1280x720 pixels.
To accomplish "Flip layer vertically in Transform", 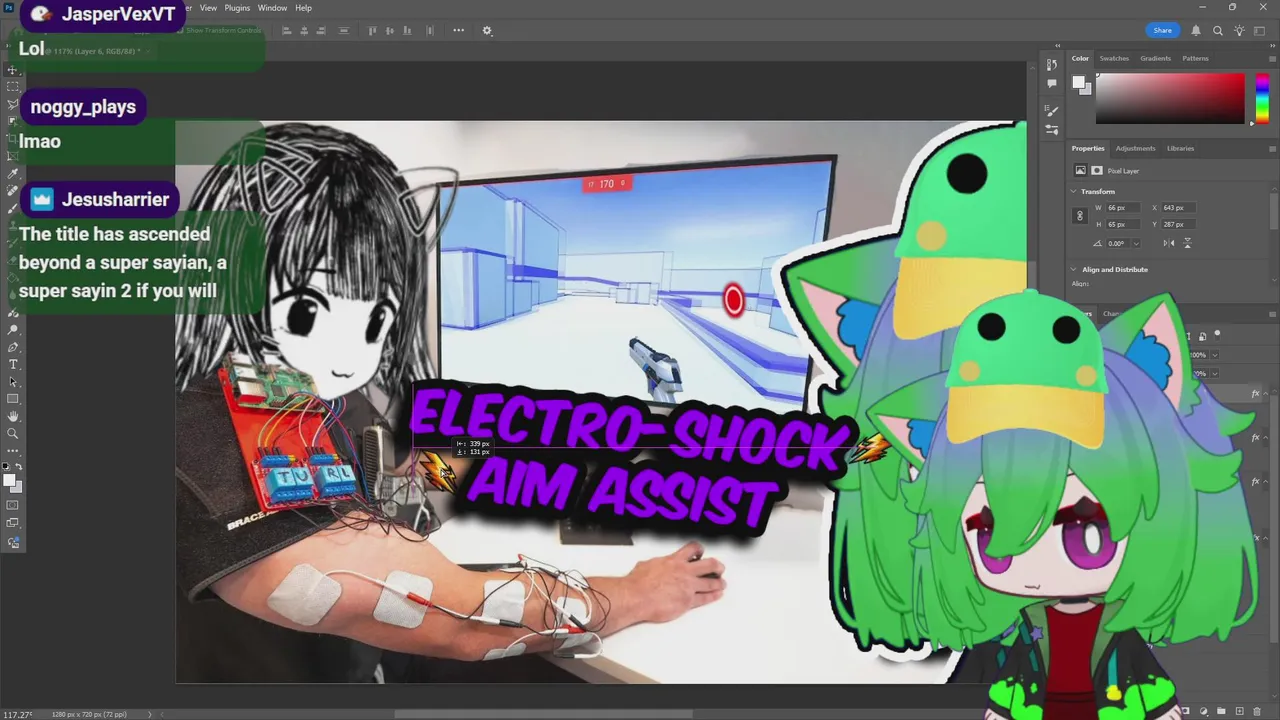I will point(1188,243).
